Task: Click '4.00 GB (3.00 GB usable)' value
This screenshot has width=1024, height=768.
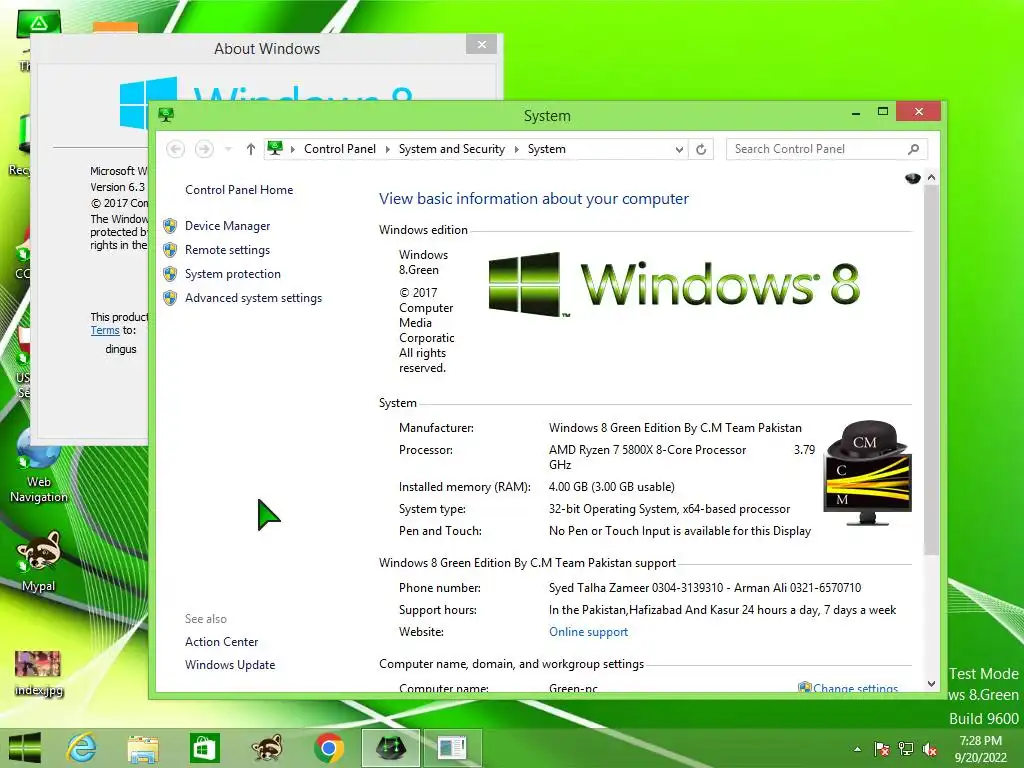Action: (612, 487)
